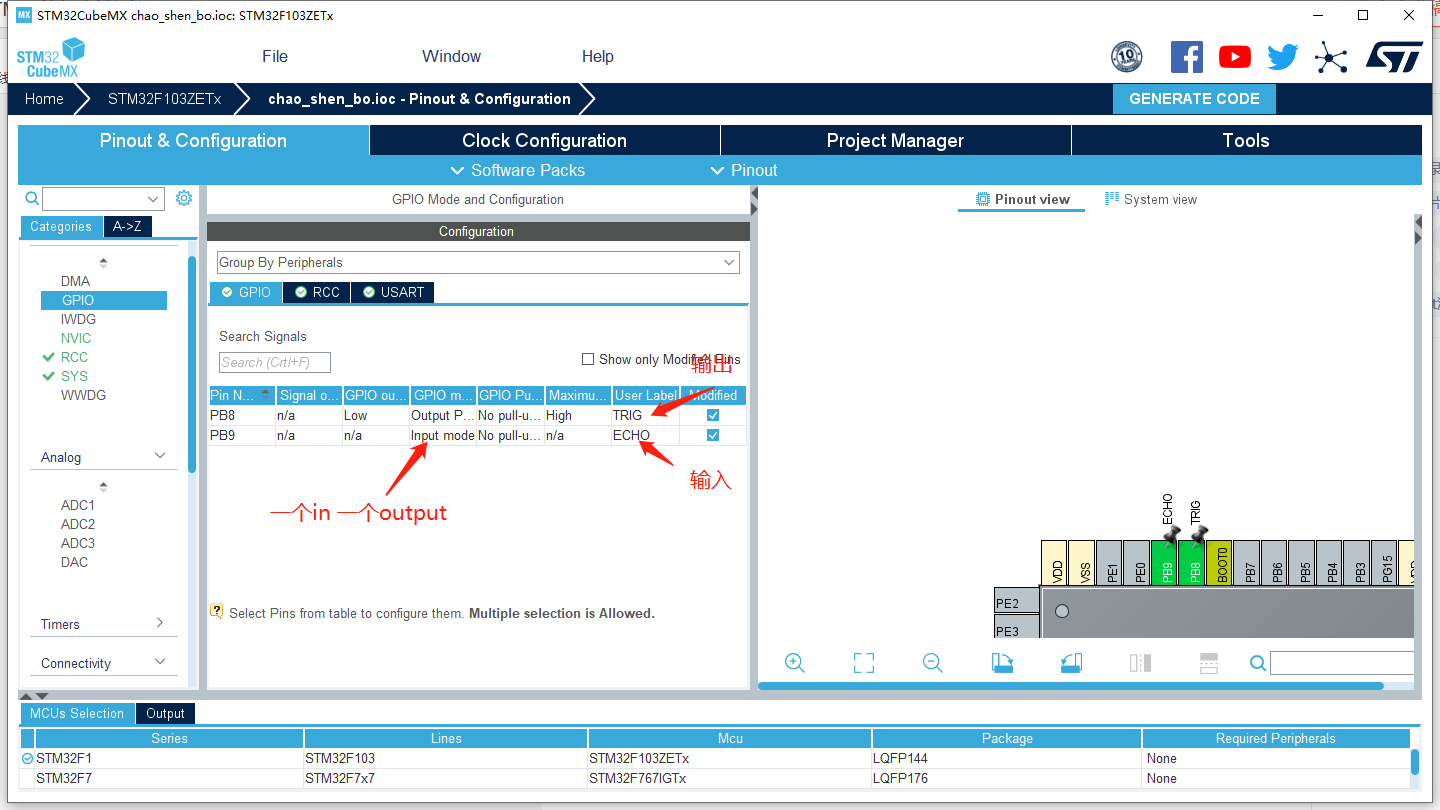Rotate the chip clockwise

click(x=1002, y=663)
